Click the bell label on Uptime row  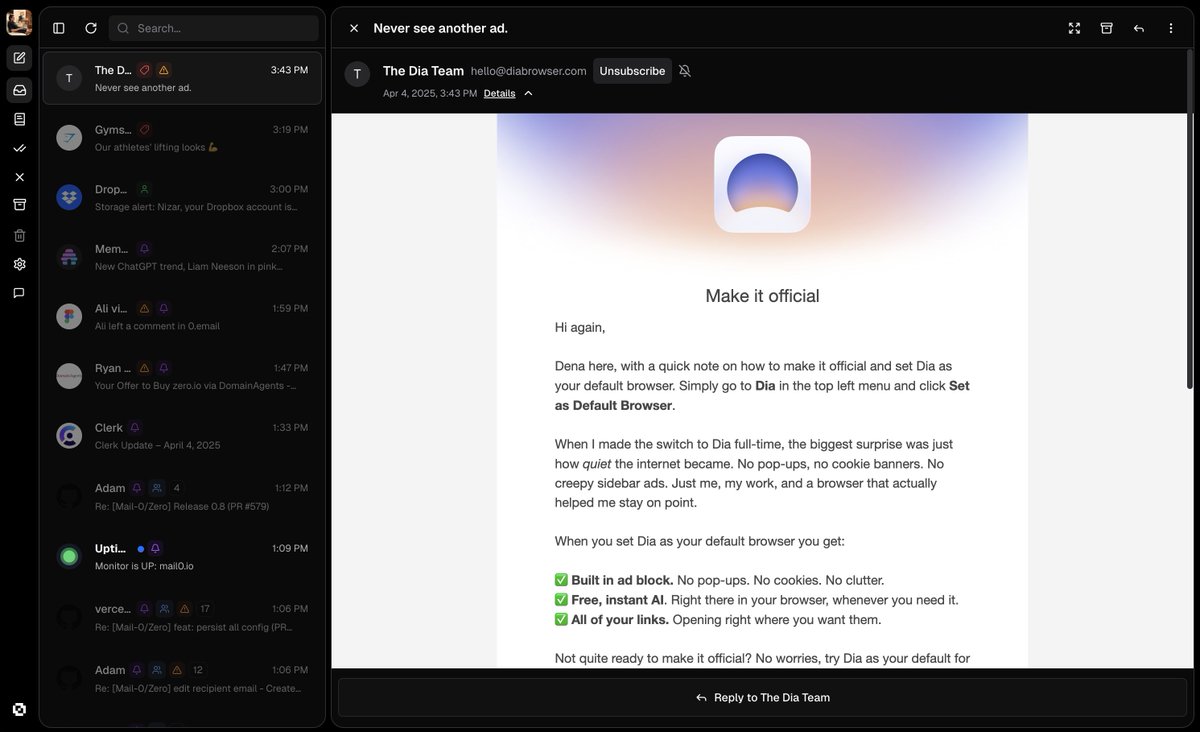(155, 549)
